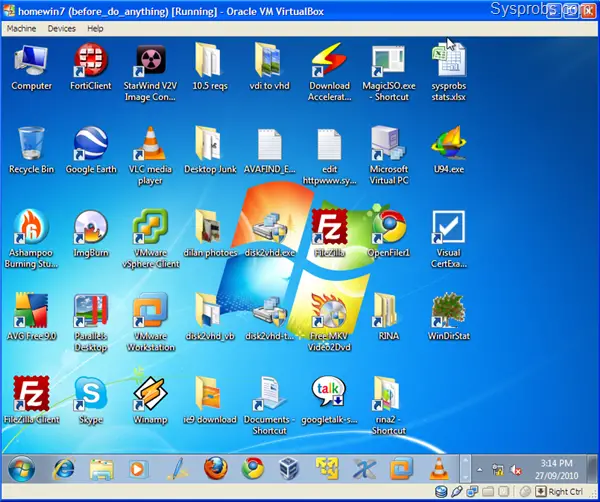The height and width of the screenshot is (502, 600).
Task: Select FileZilla Client shortcut
Action: [x=31, y=401]
